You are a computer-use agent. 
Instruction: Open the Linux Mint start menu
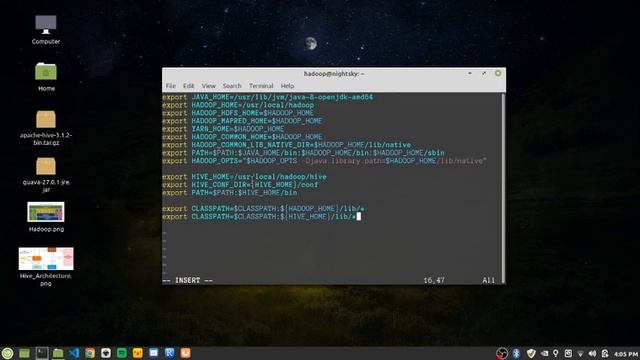pos(7,353)
